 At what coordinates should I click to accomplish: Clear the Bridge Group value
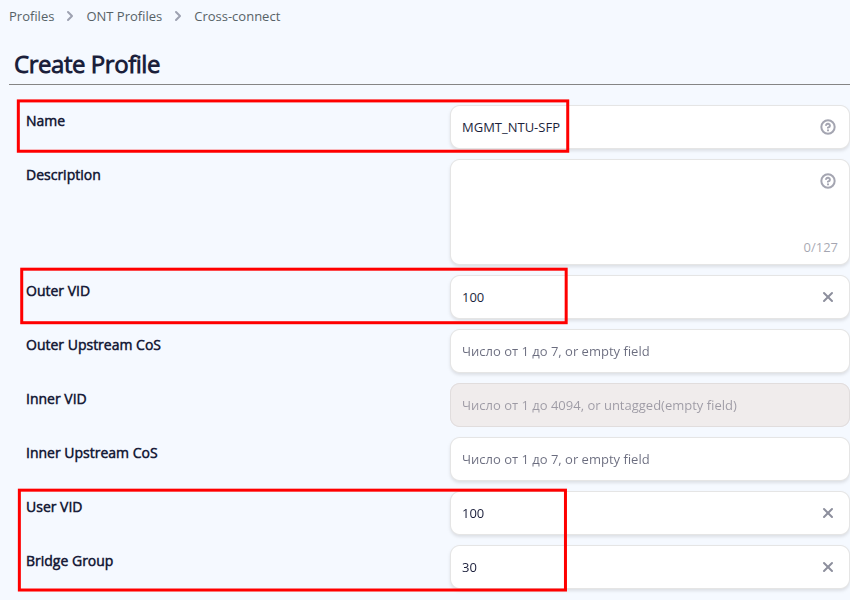pyautogui.click(x=827, y=567)
